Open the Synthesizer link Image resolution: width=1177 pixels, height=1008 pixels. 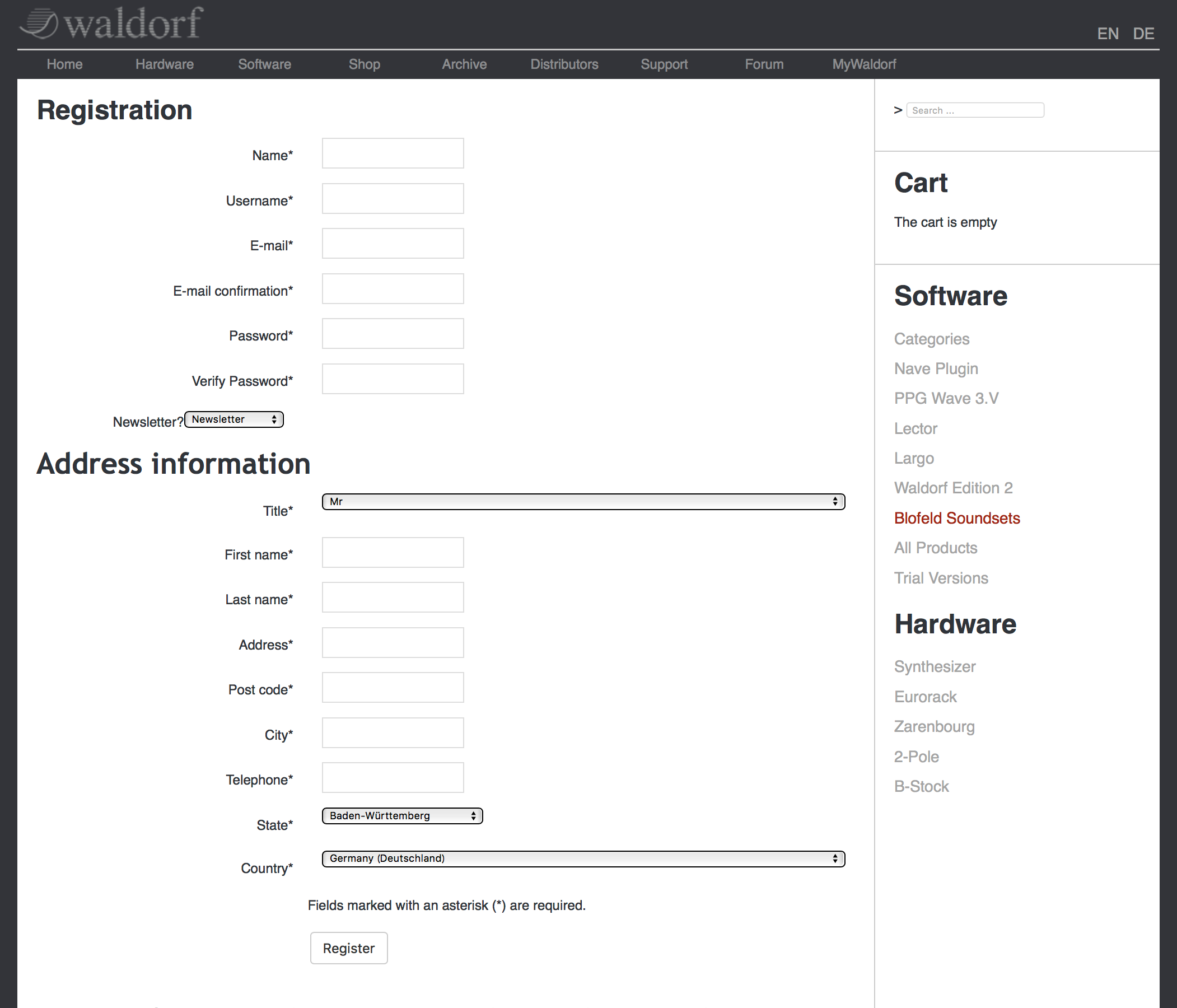[x=935, y=666]
